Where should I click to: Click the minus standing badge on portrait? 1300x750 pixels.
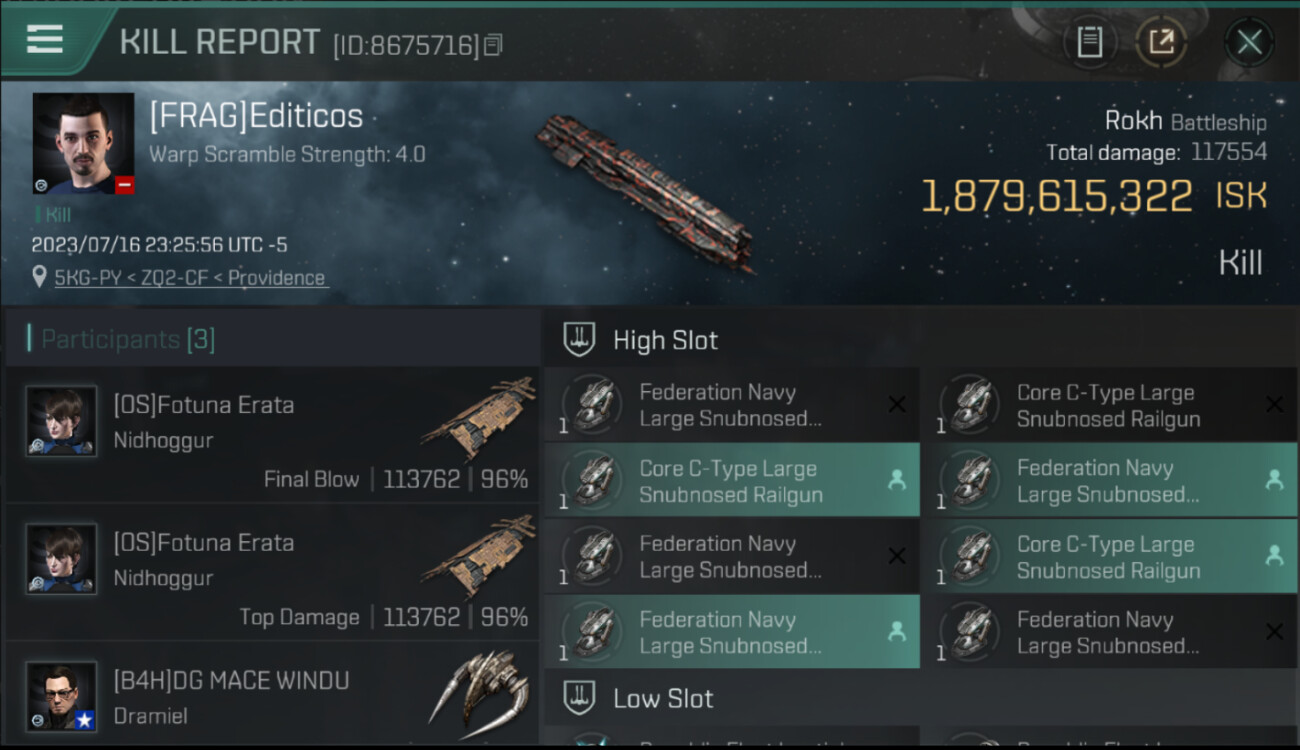tap(124, 184)
